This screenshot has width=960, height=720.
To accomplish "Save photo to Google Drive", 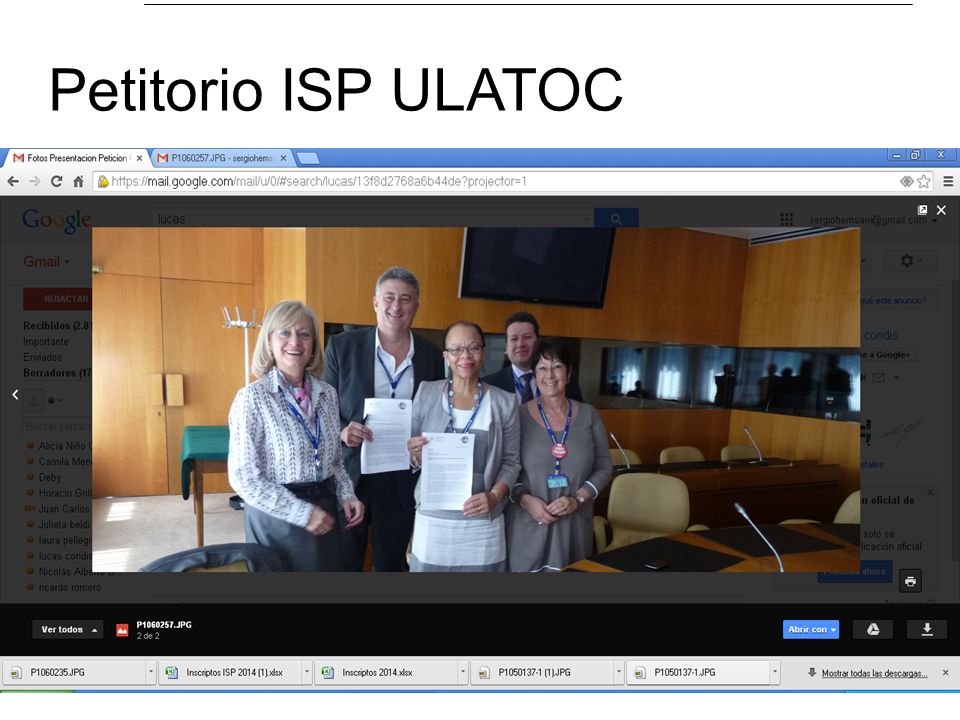I will coord(873,629).
